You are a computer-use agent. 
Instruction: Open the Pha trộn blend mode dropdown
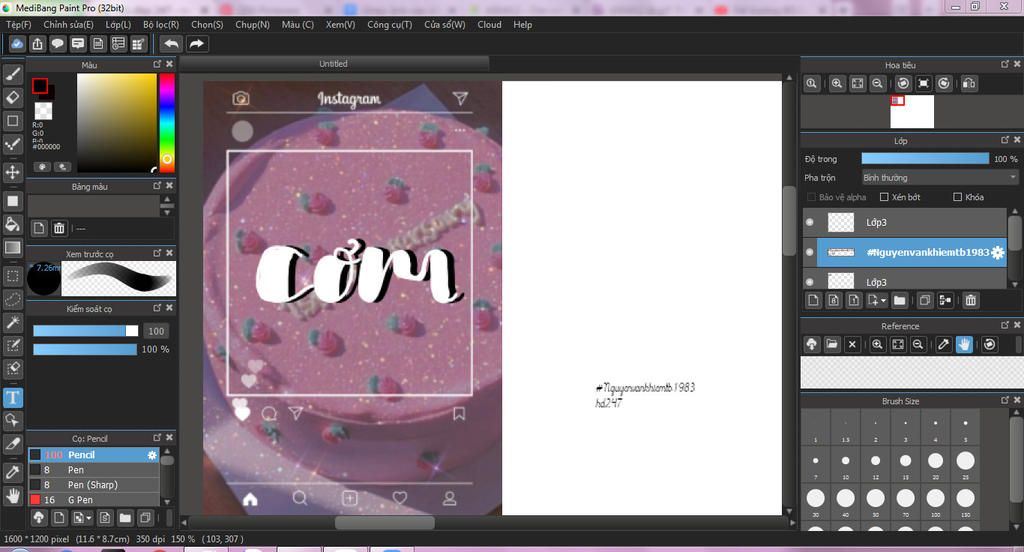(x=940, y=178)
